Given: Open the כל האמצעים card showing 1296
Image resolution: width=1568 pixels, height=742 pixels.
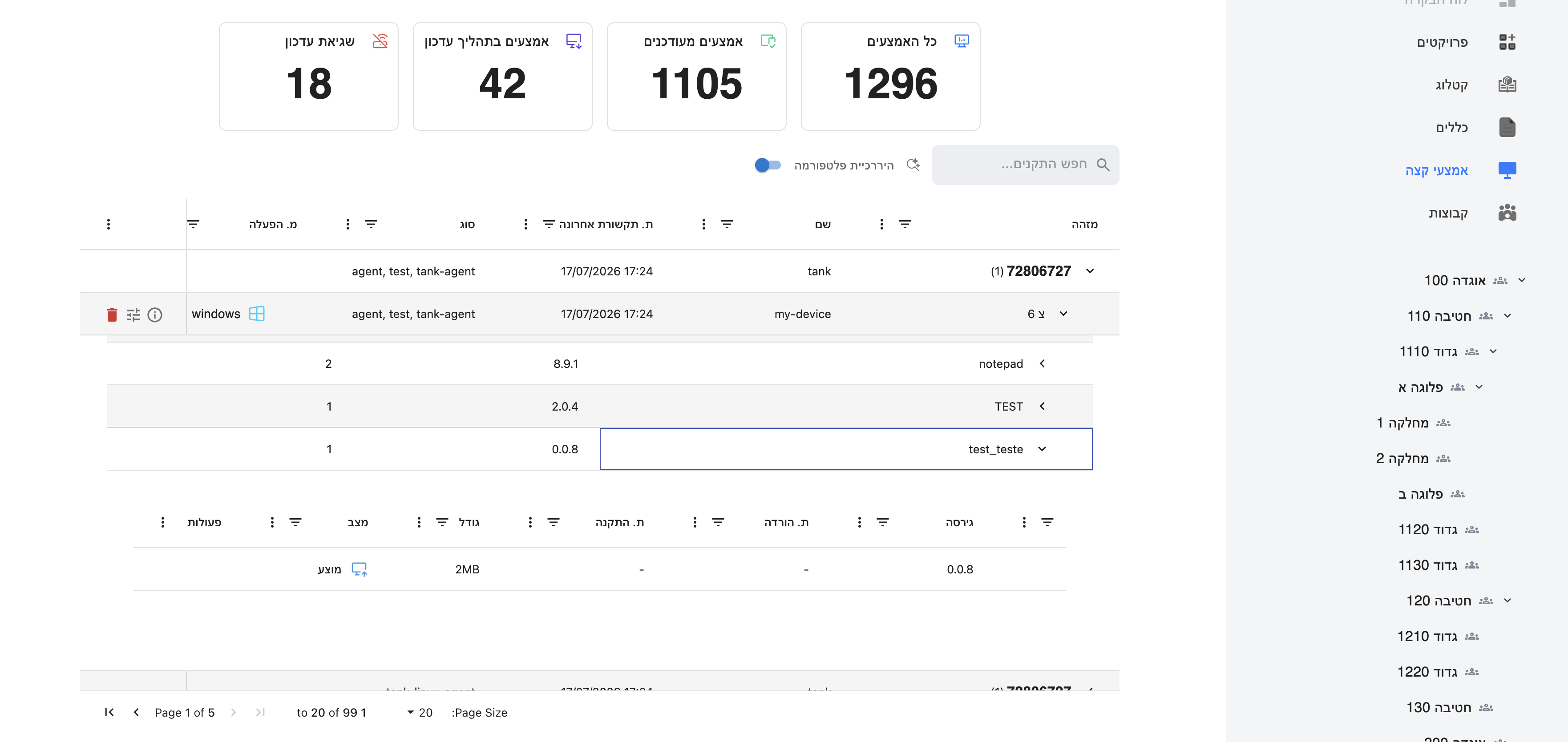Looking at the screenshot, I should click(x=890, y=76).
